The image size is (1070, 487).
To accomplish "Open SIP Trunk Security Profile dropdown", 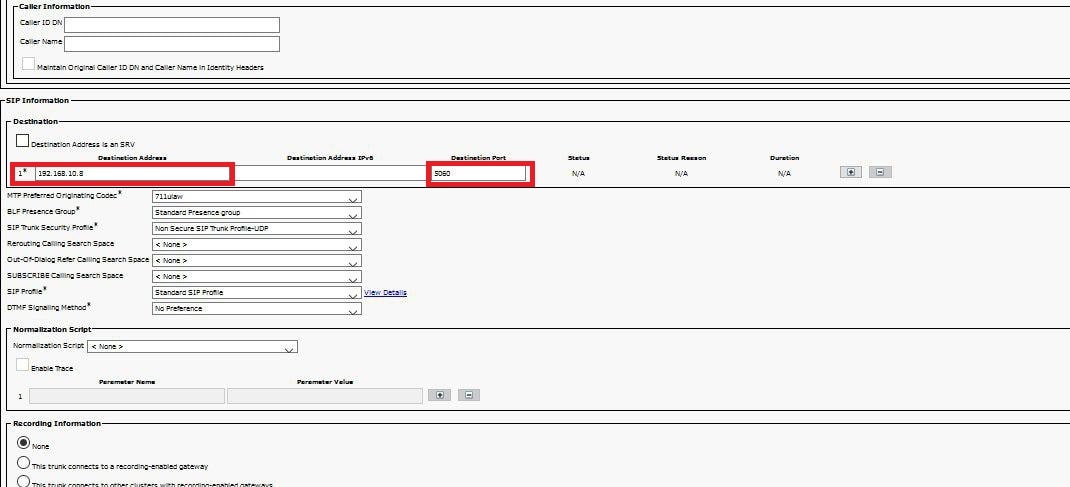I will point(257,228).
